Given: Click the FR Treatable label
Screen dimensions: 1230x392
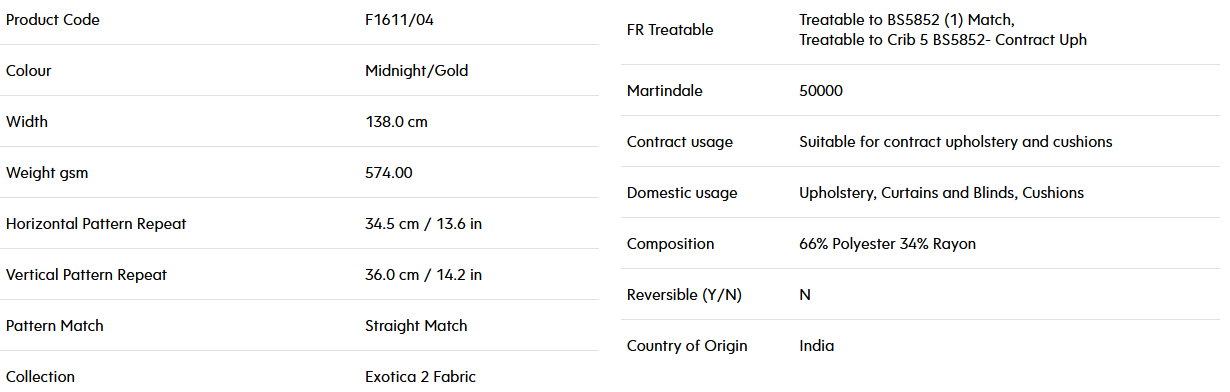Looking at the screenshot, I should [x=670, y=30].
